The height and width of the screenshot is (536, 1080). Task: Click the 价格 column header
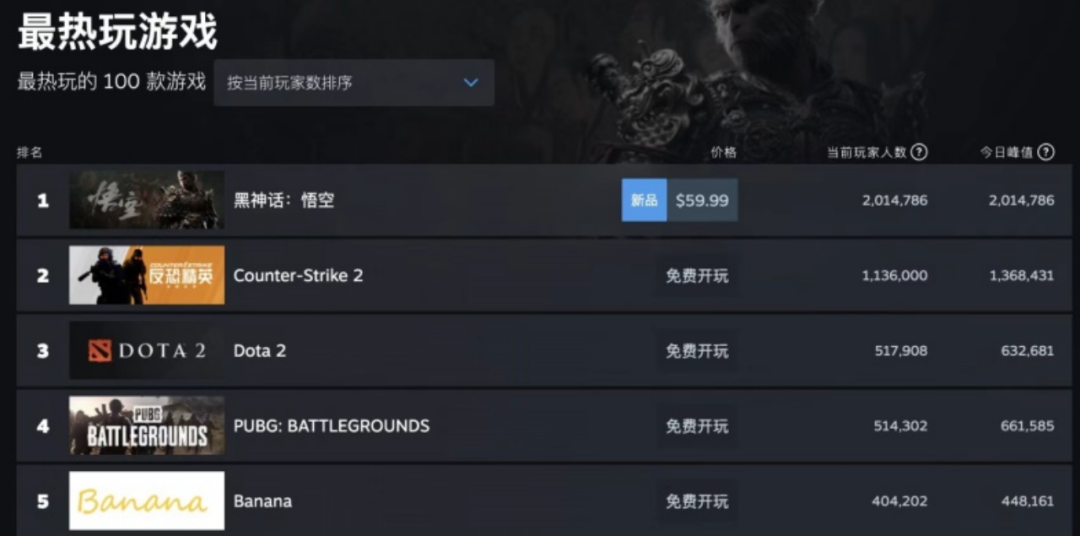pos(724,152)
